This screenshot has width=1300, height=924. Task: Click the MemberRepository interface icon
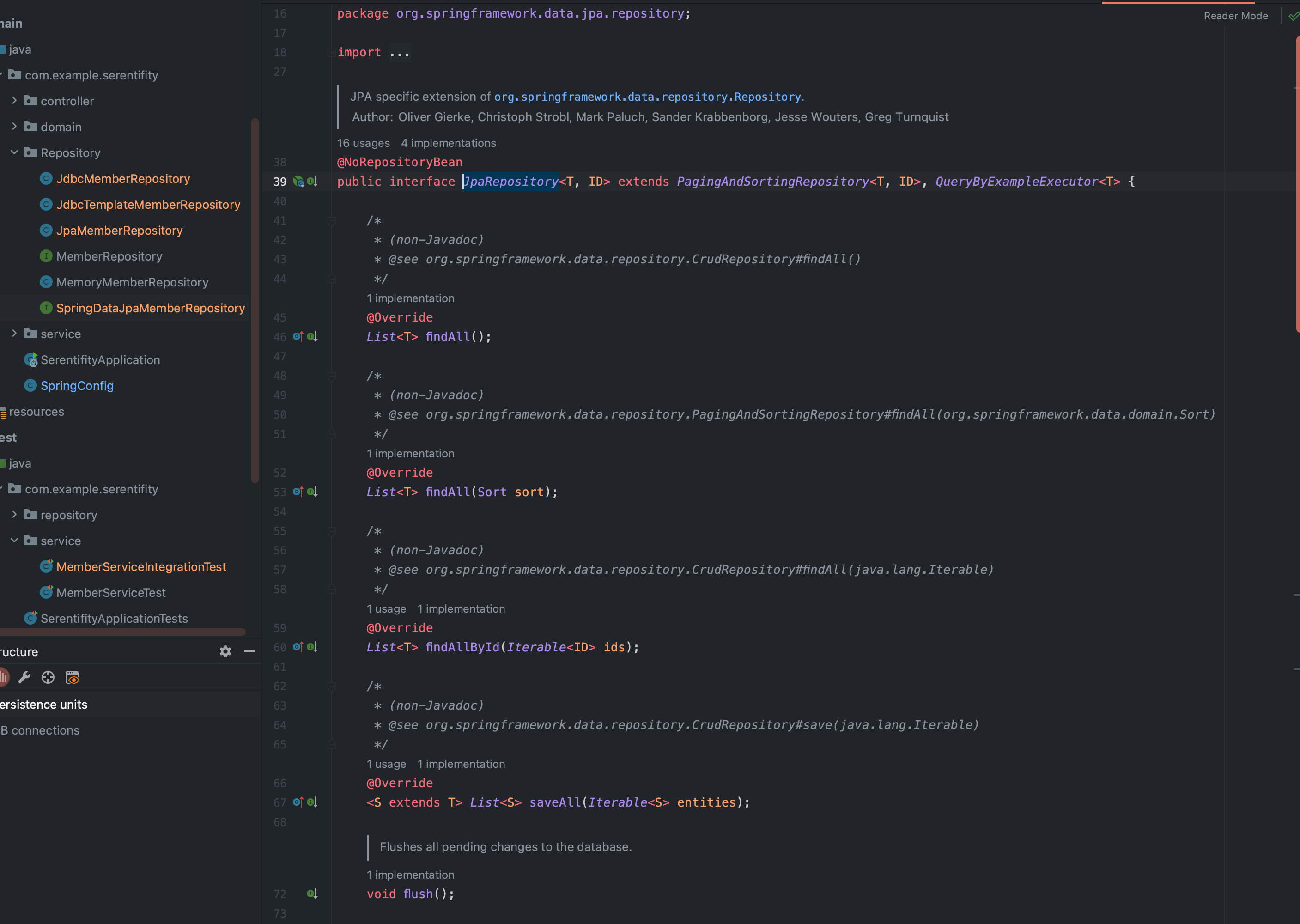click(x=46, y=256)
